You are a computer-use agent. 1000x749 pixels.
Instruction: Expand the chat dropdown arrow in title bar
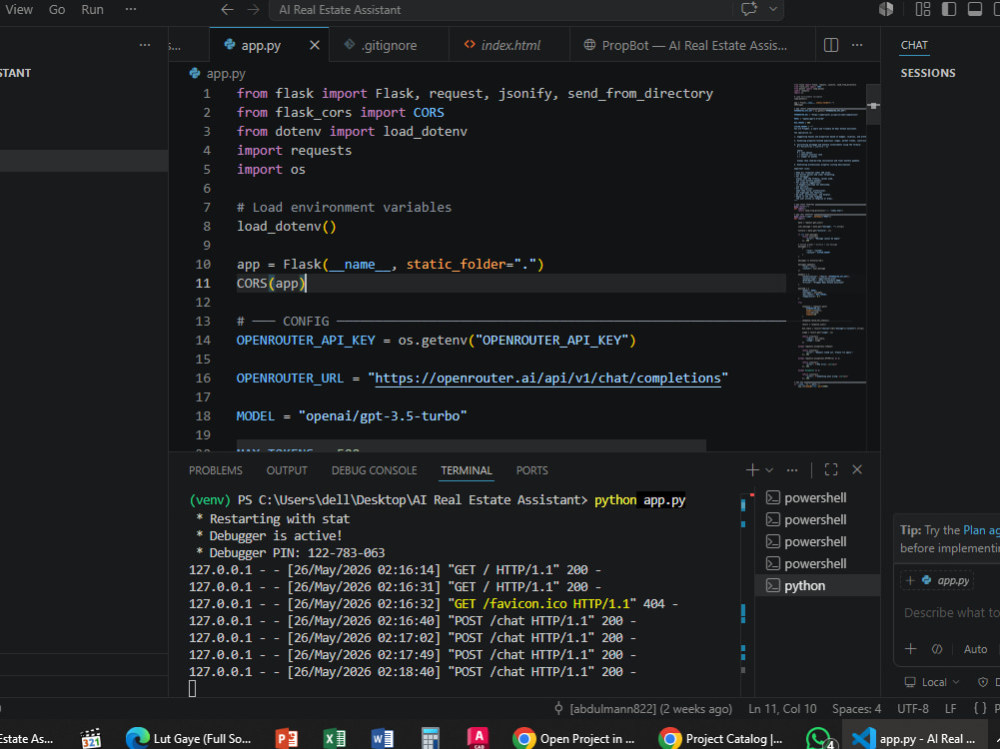point(773,9)
